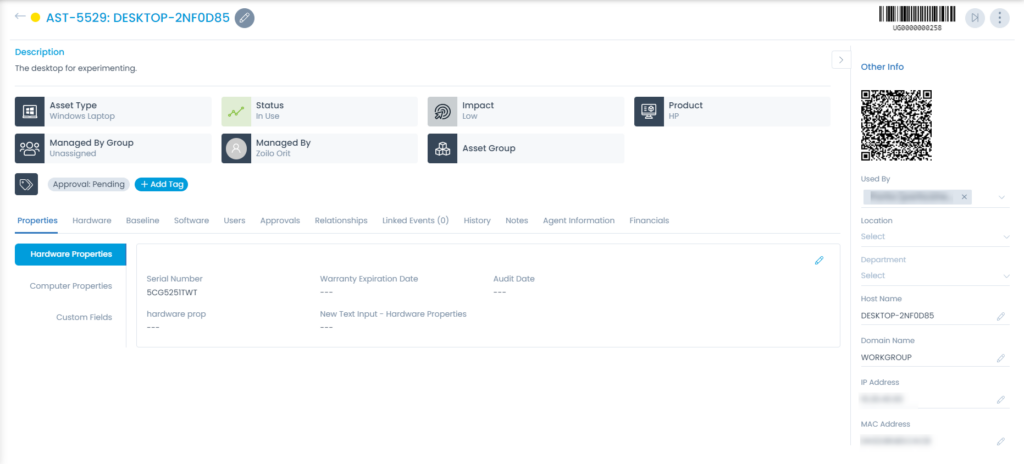Click the Asset Type Windows Laptop card

113,112
